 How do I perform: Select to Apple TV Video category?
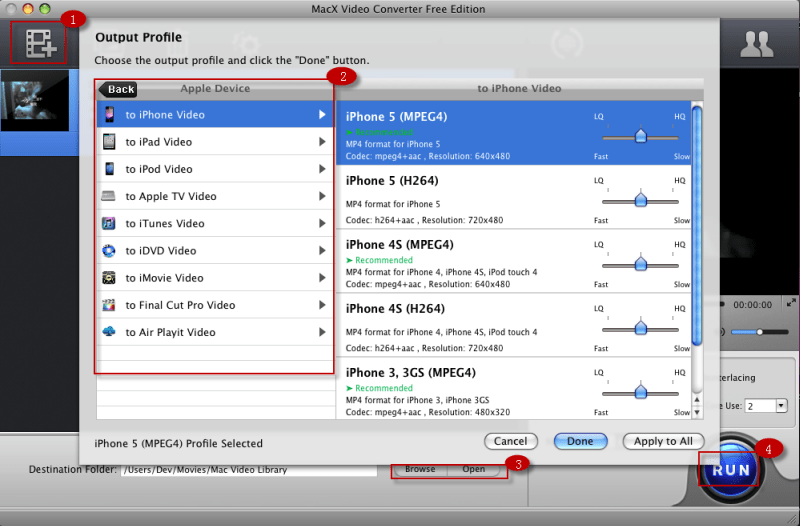pyautogui.click(x=215, y=196)
